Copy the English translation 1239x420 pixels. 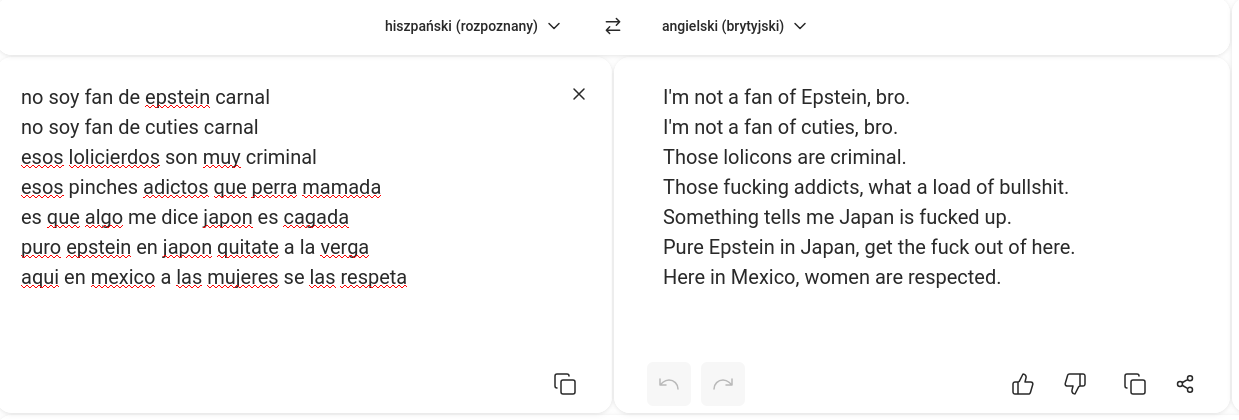(1134, 384)
